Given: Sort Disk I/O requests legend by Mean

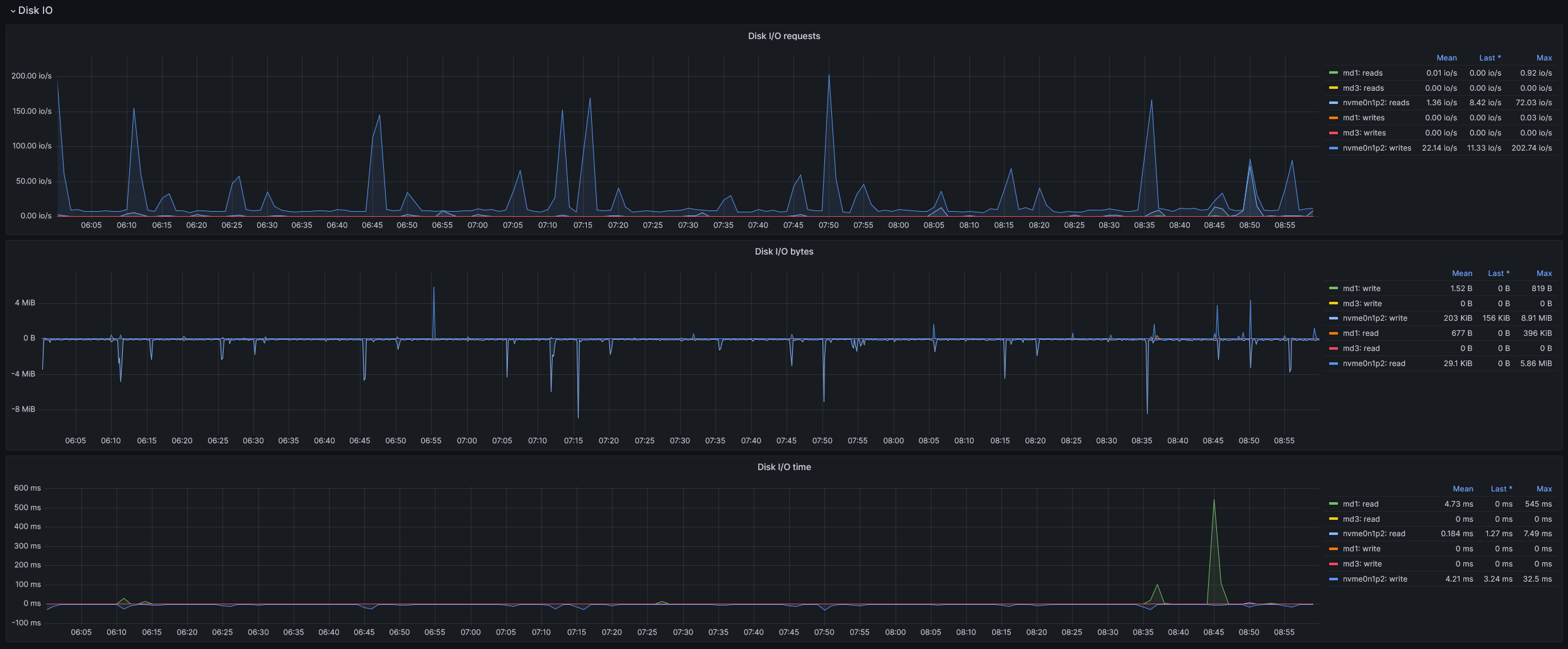Looking at the screenshot, I should tap(1446, 58).
